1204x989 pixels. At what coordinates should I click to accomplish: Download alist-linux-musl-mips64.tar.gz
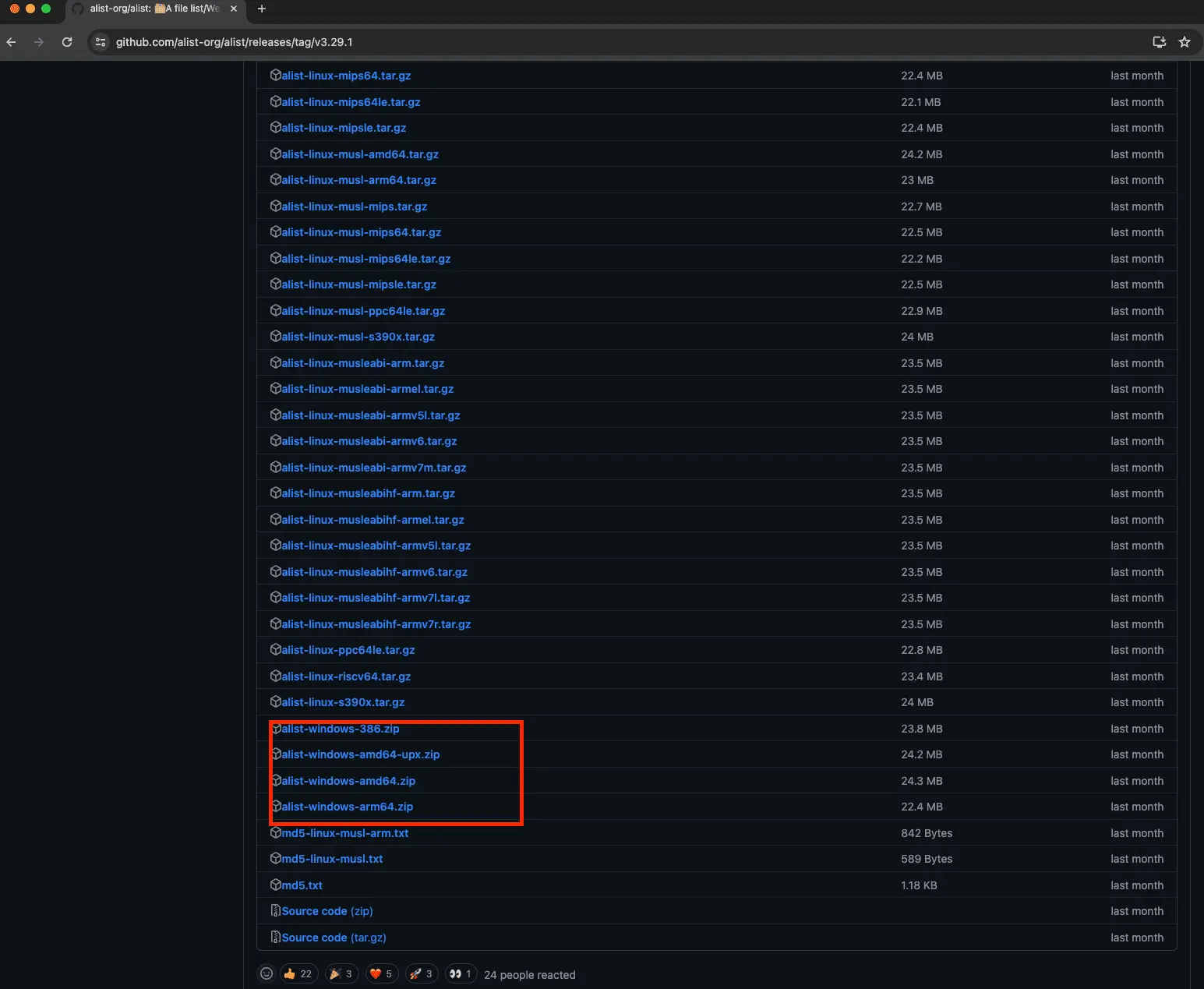(362, 232)
